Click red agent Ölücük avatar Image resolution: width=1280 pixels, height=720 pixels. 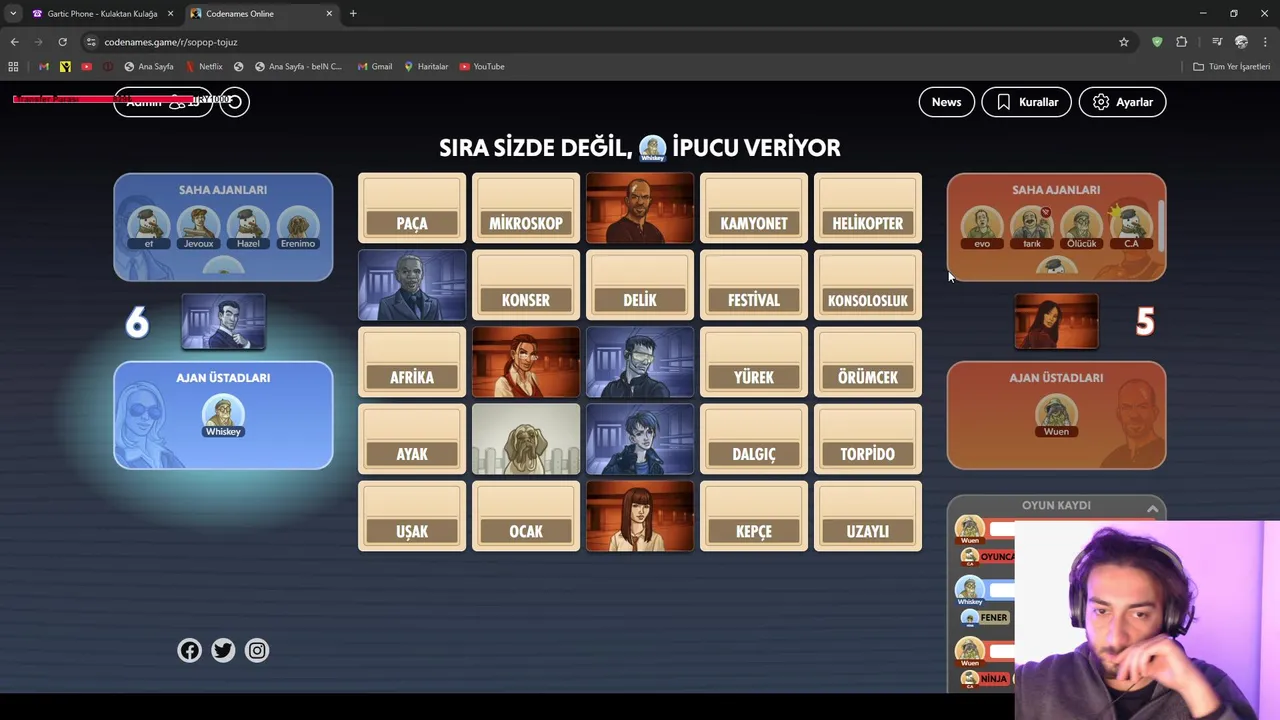1082,226
